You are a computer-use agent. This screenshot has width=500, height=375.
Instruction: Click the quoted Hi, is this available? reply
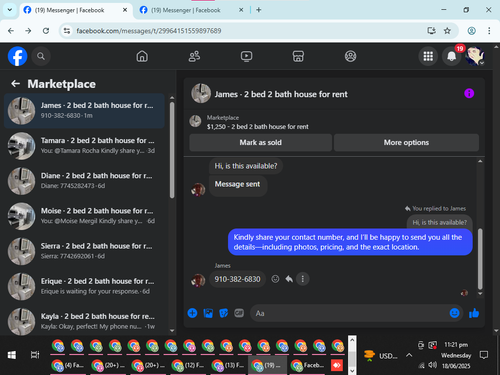(439, 222)
